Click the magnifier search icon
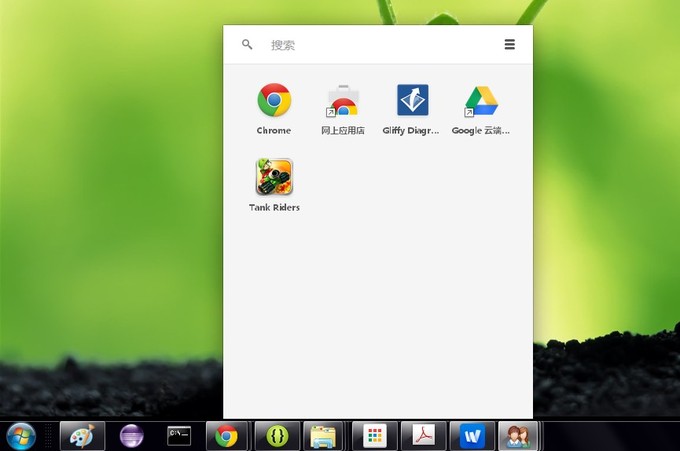This screenshot has height=451, width=680. coord(247,44)
